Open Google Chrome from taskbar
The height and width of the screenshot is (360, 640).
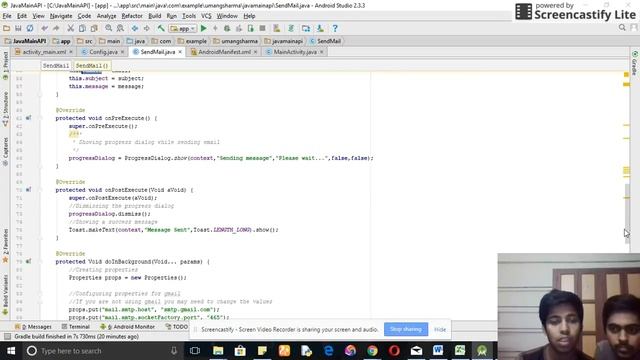pos(372,351)
